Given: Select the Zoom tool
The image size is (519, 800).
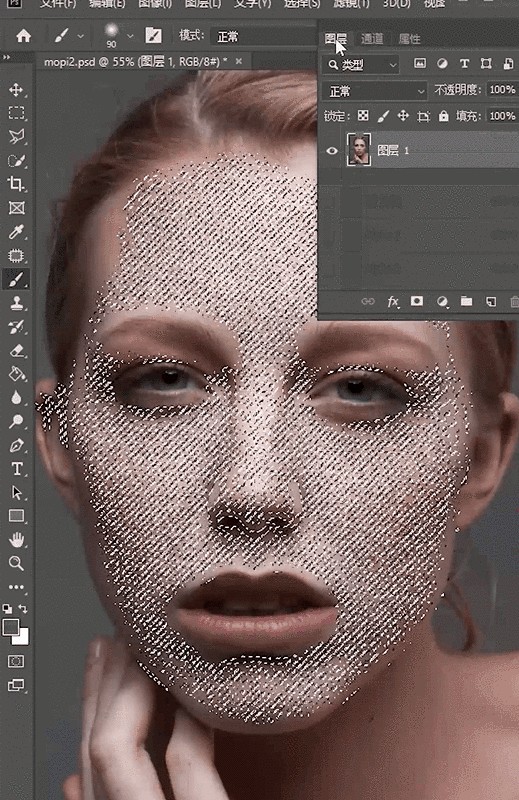Looking at the screenshot, I should click(x=16, y=563).
